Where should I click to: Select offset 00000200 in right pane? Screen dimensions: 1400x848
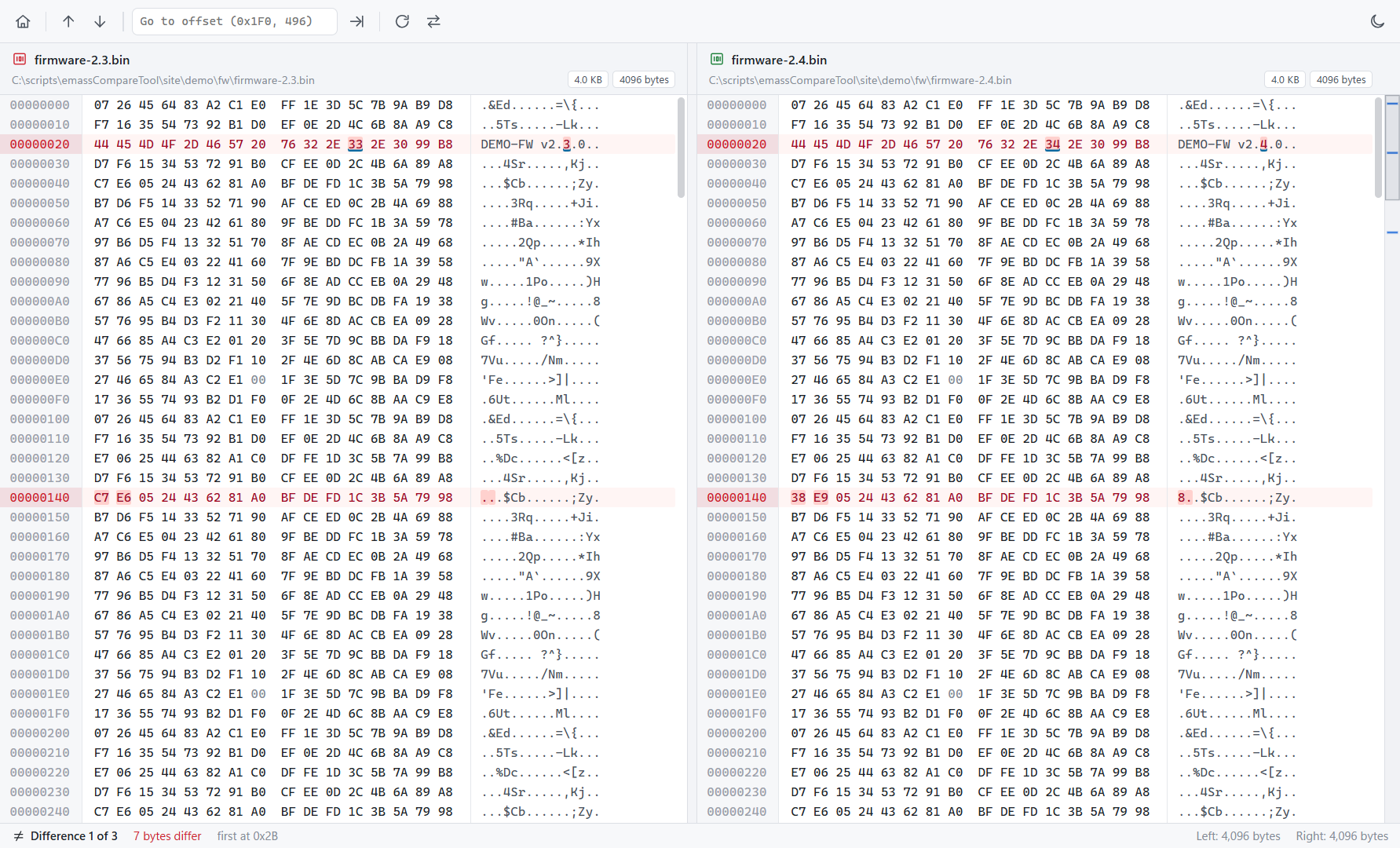[x=737, y=733]
